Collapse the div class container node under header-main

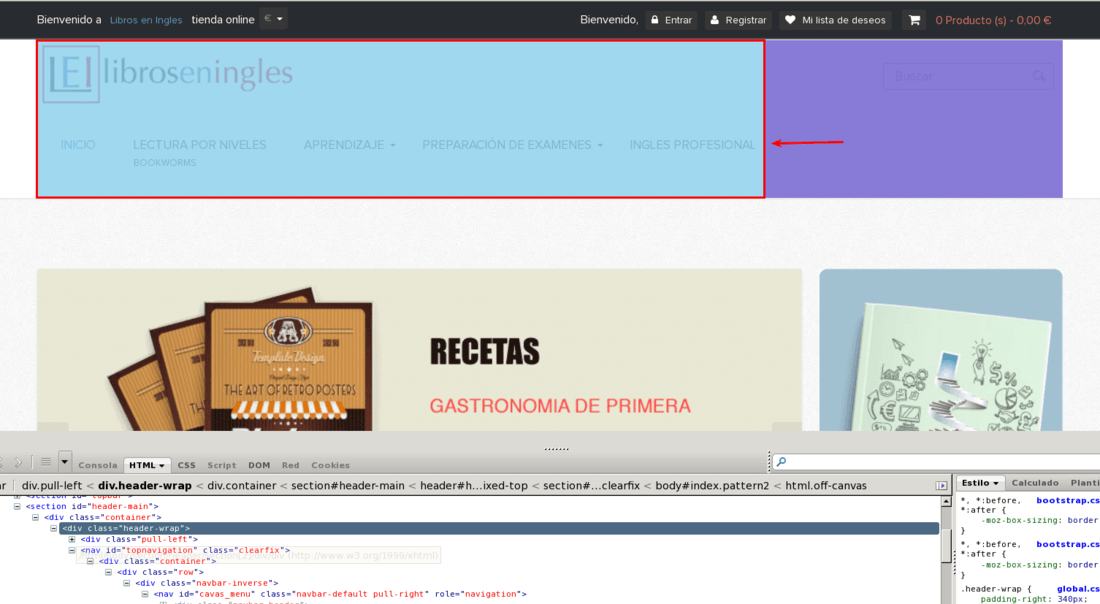tap(35, 517)
